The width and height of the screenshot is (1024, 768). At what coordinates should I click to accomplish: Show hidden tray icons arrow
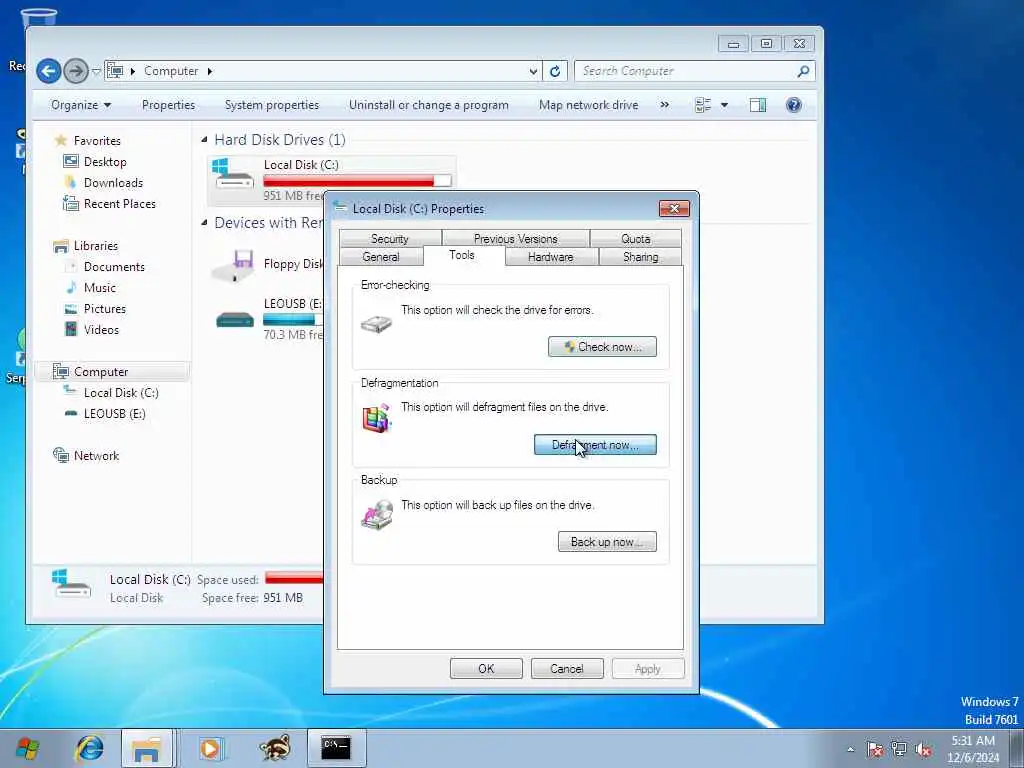850,749
